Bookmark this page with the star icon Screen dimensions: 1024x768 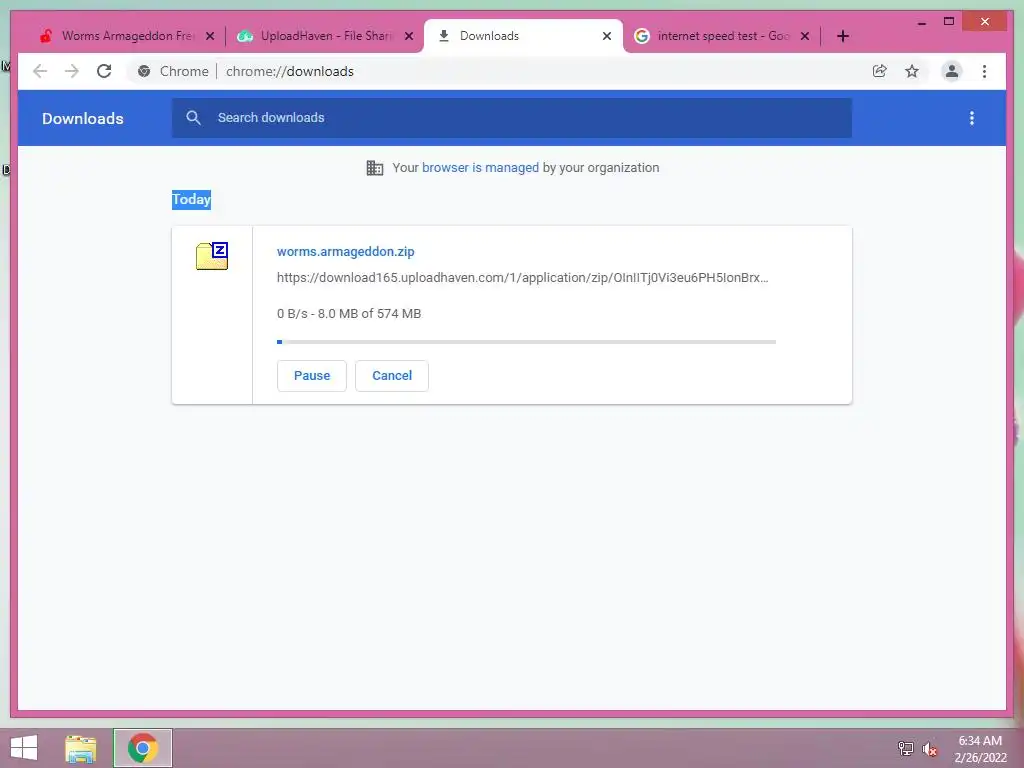912,71
